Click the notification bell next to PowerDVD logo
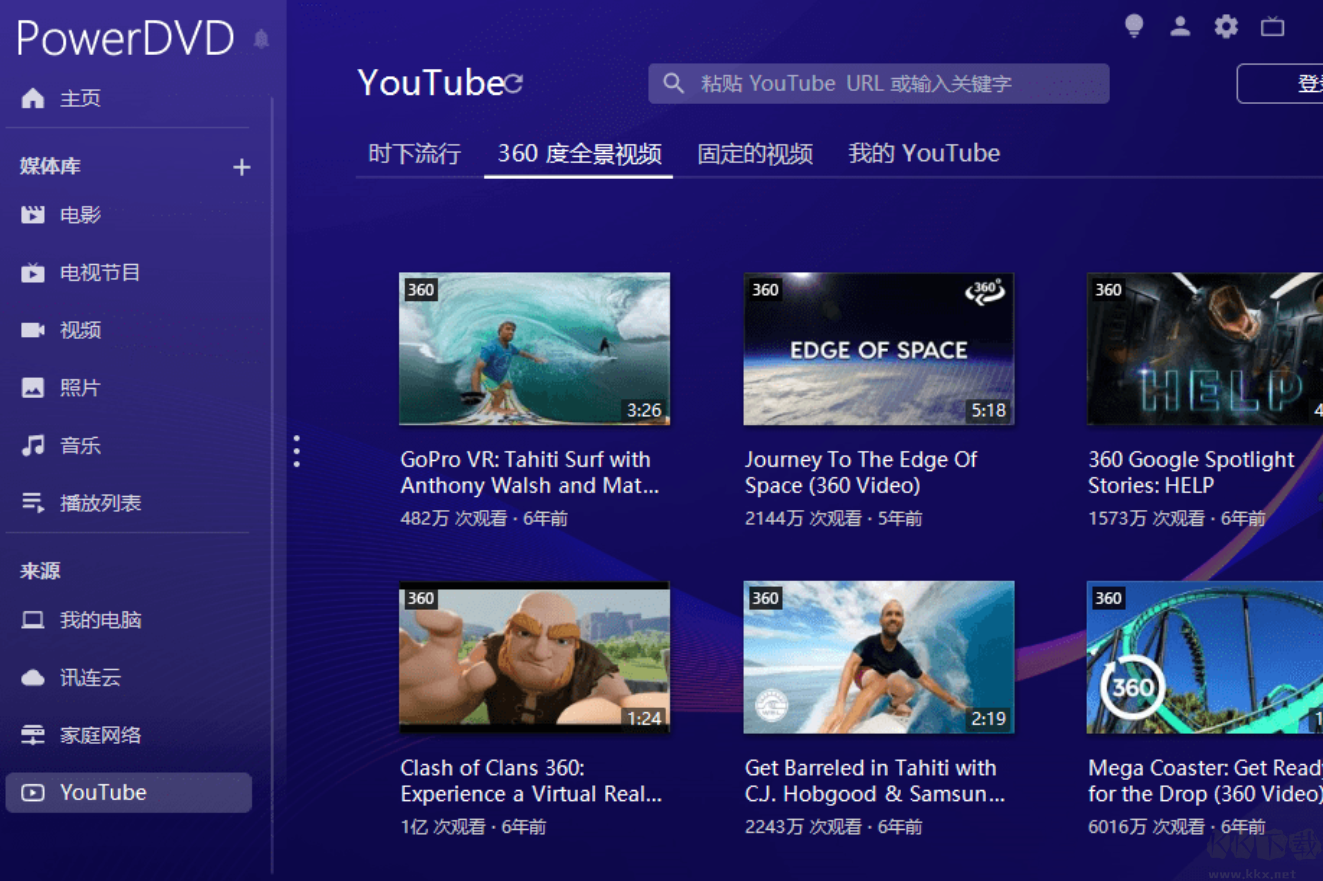The image size is (1323, 881). [x=262, y=39]
